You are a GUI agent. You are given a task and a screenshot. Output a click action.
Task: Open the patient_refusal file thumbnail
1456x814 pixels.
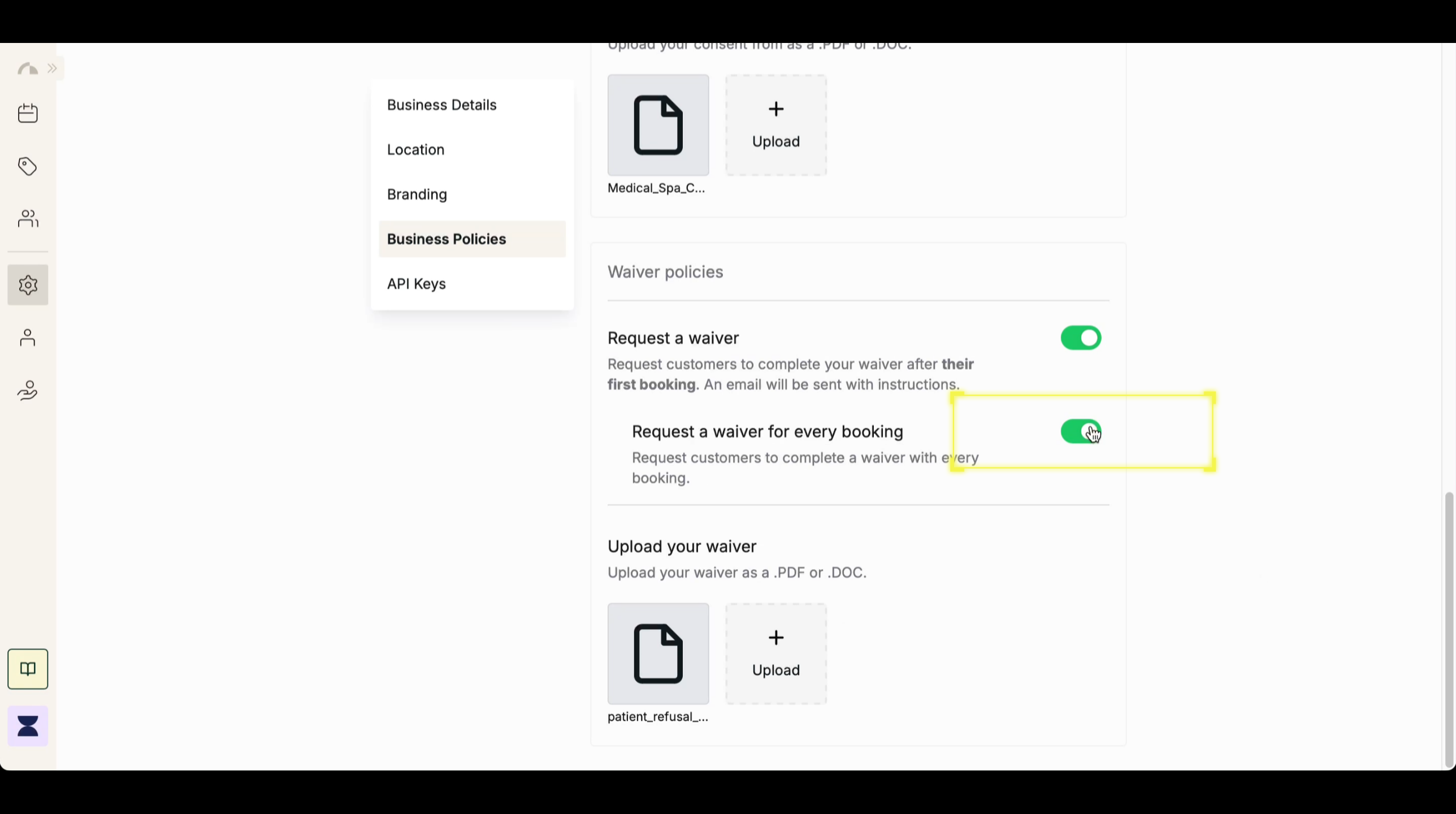658,653
